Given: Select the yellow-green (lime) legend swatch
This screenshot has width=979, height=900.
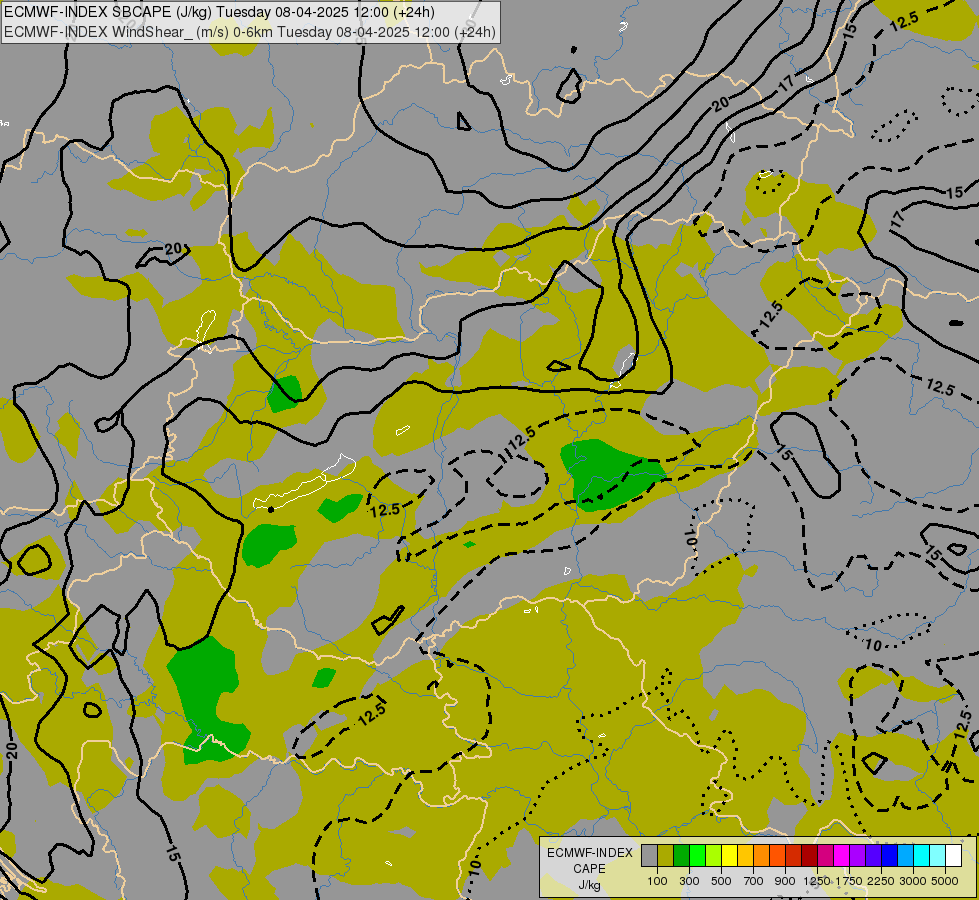Looking at the screenshot, I should tap(714, 855).
